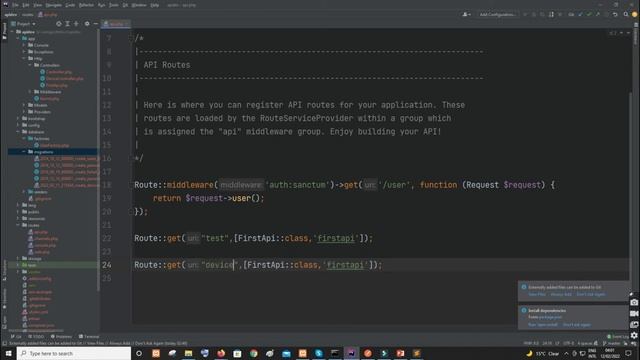Image resolution: width=640 pixels, height=360 pixels.
Task: Click the firstapi method link on line 22
Action: pos(336,238)
